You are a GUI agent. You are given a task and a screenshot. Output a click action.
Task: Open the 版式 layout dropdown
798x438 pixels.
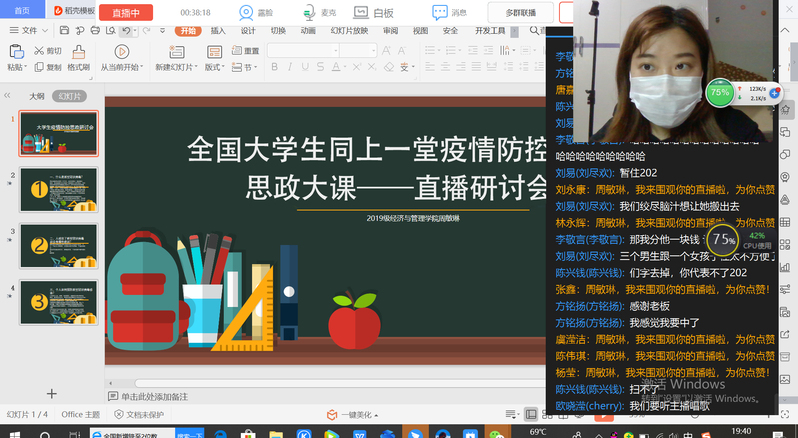[214, 67]
